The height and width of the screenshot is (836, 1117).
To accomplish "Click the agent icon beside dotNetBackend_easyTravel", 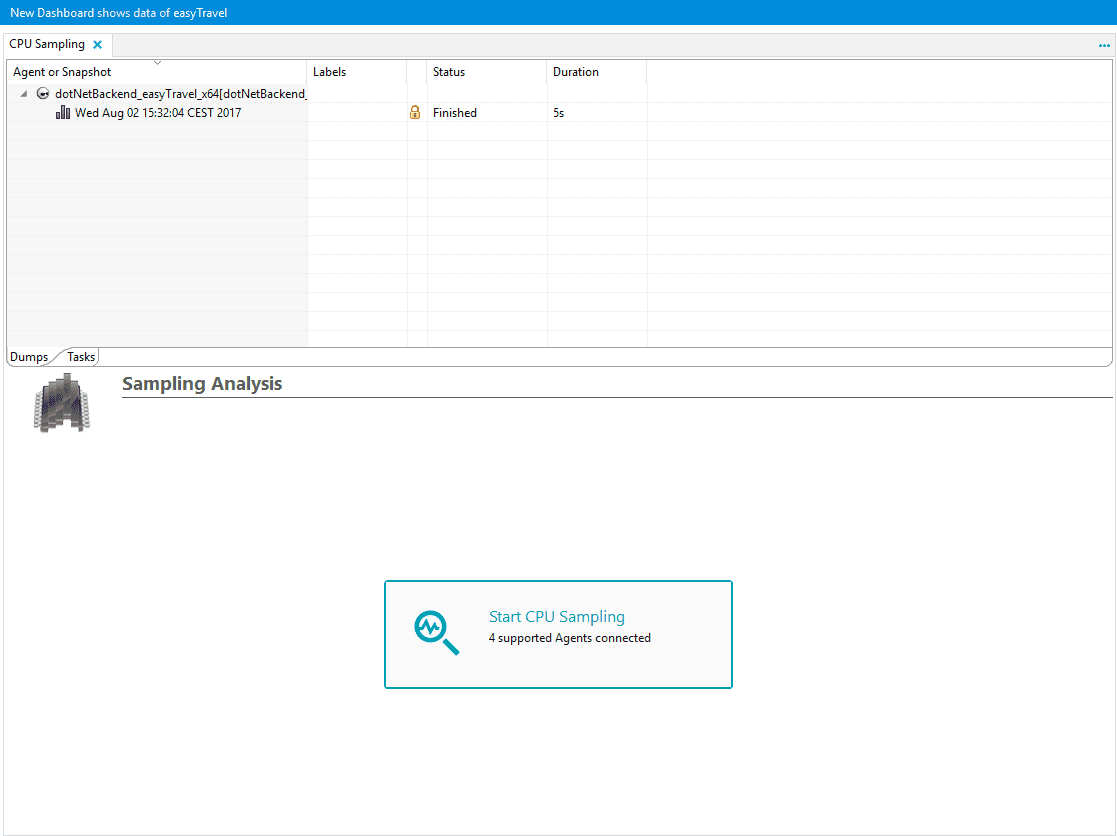I will click(x=43, y=93).
